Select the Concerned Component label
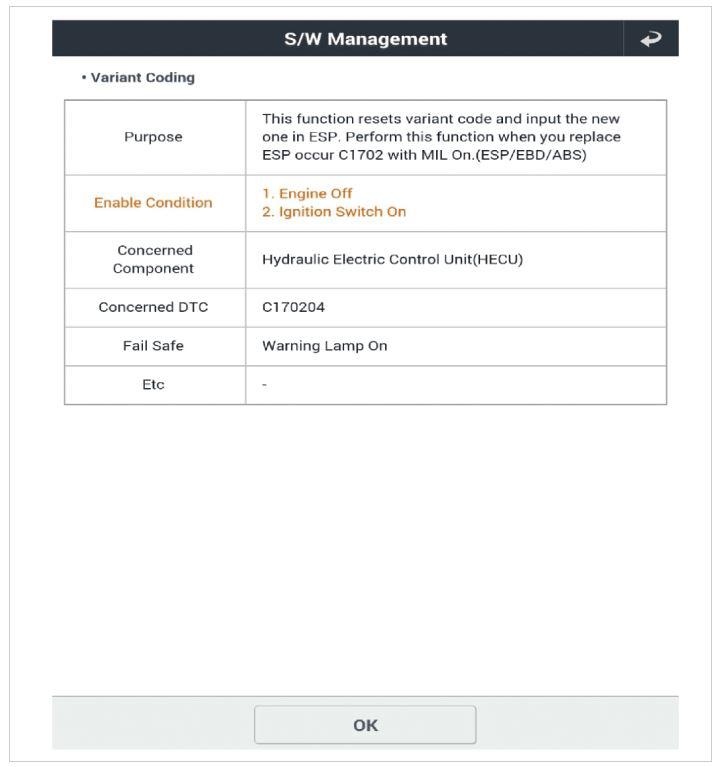 (153, 260)
